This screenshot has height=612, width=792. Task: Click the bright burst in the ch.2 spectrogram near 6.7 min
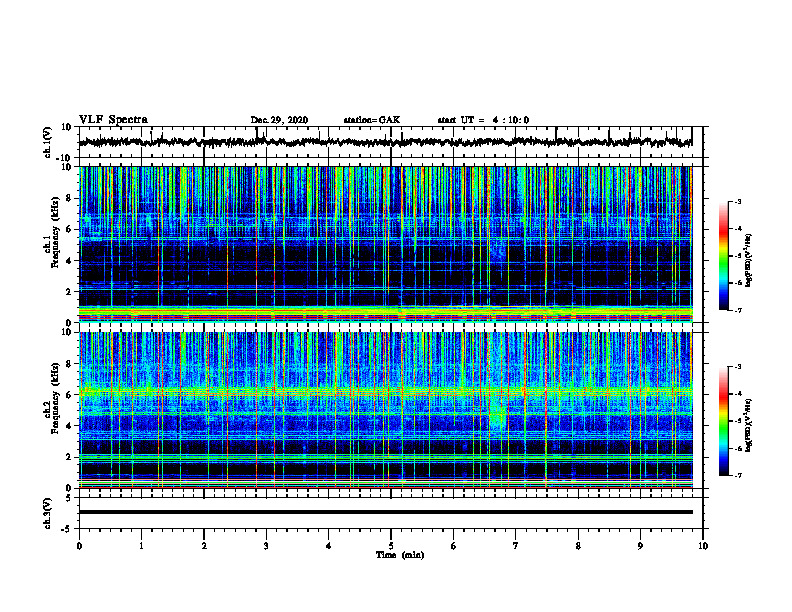pyautogui.click(x=498, y=415)
